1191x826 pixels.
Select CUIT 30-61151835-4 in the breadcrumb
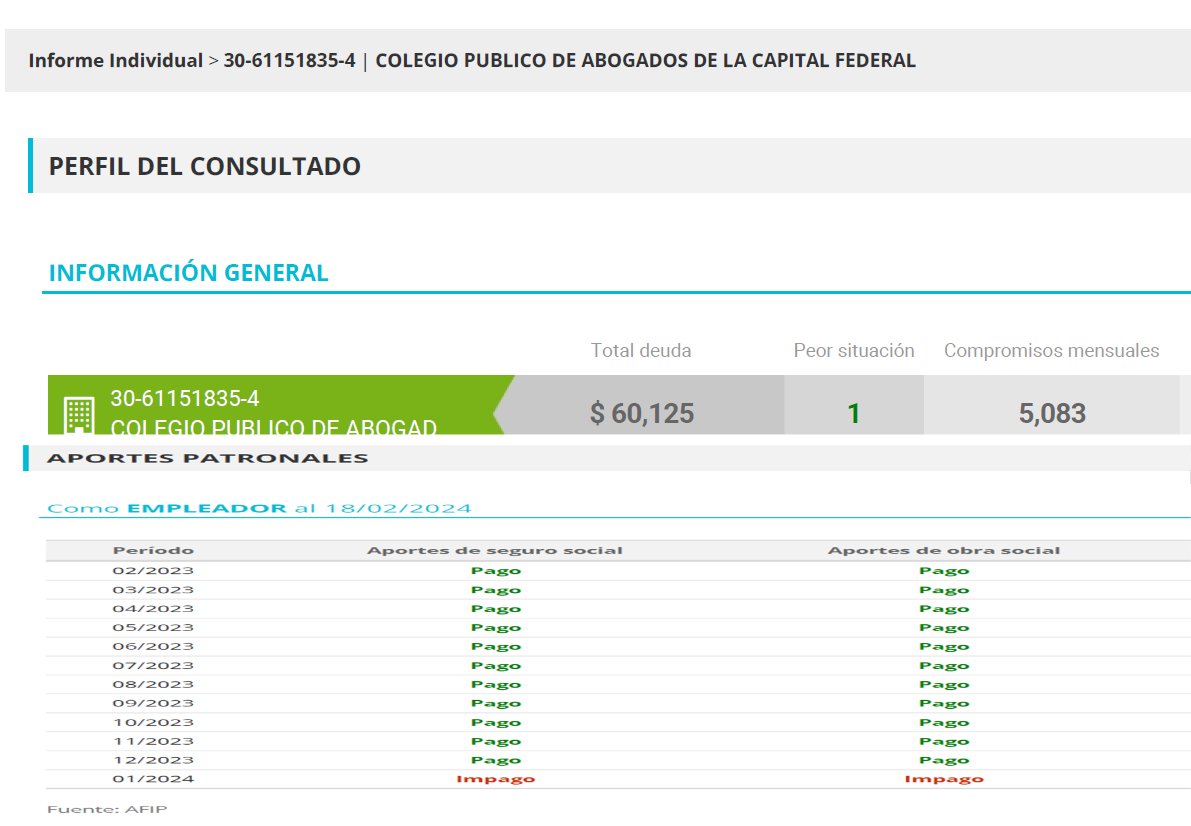[289, 61]
